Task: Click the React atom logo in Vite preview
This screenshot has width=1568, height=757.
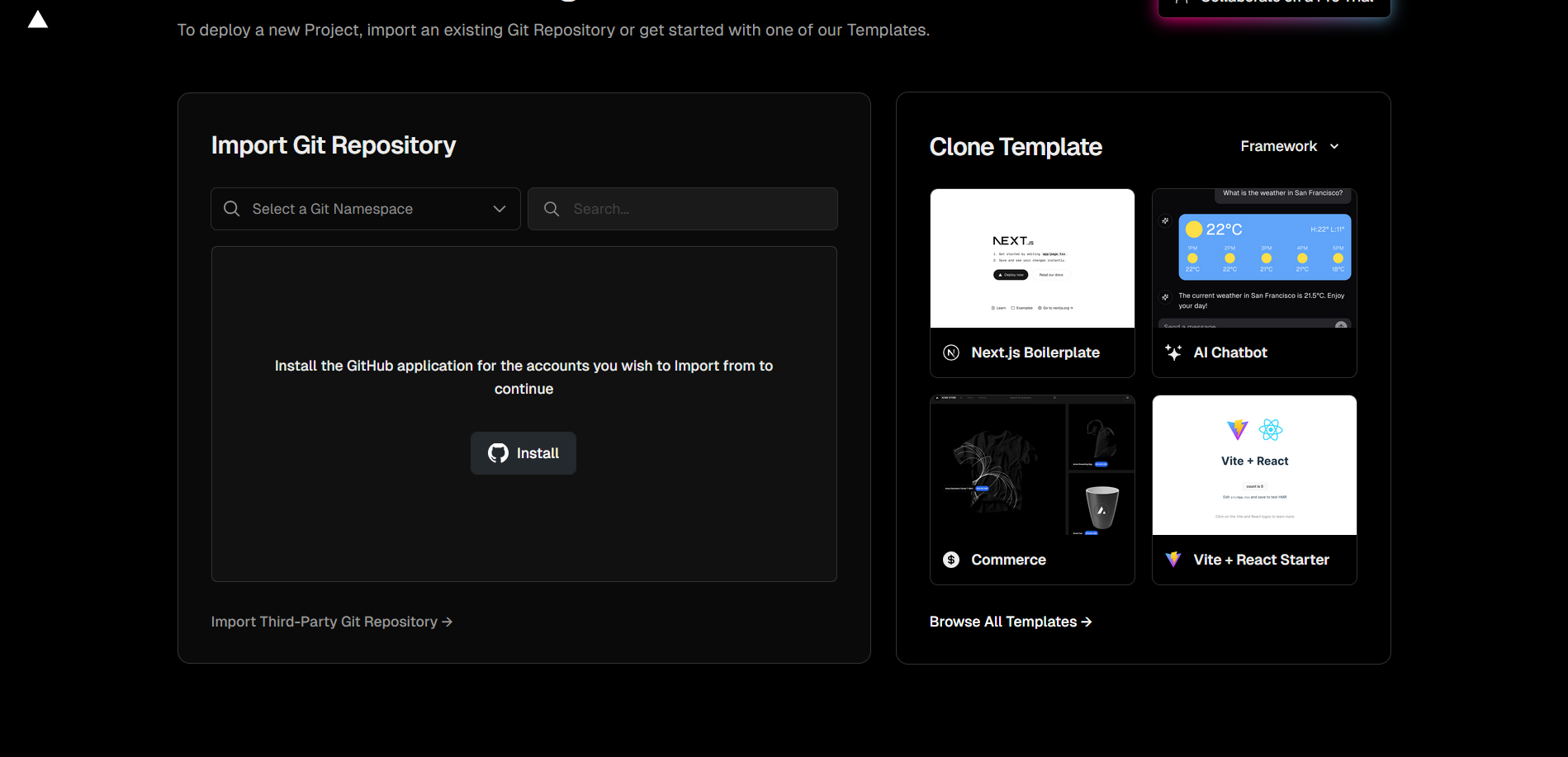Action: 1271,429
